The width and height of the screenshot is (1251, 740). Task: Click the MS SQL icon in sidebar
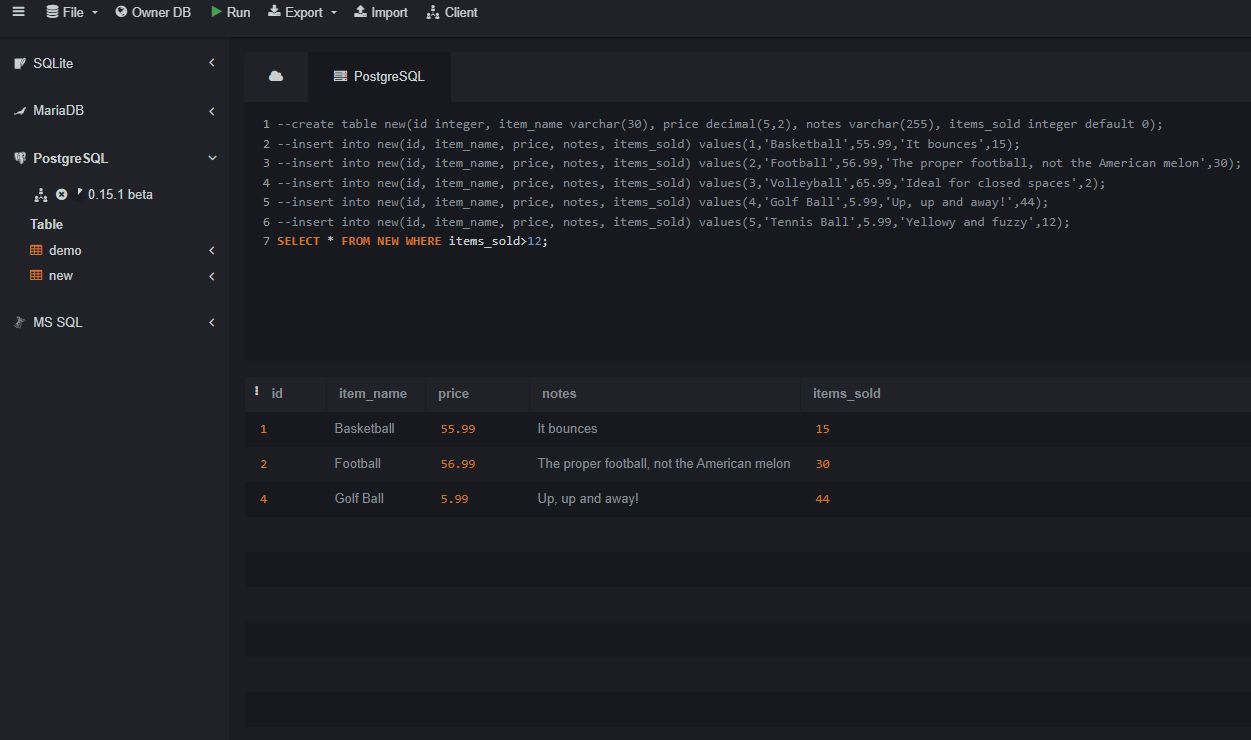(20, 322)
